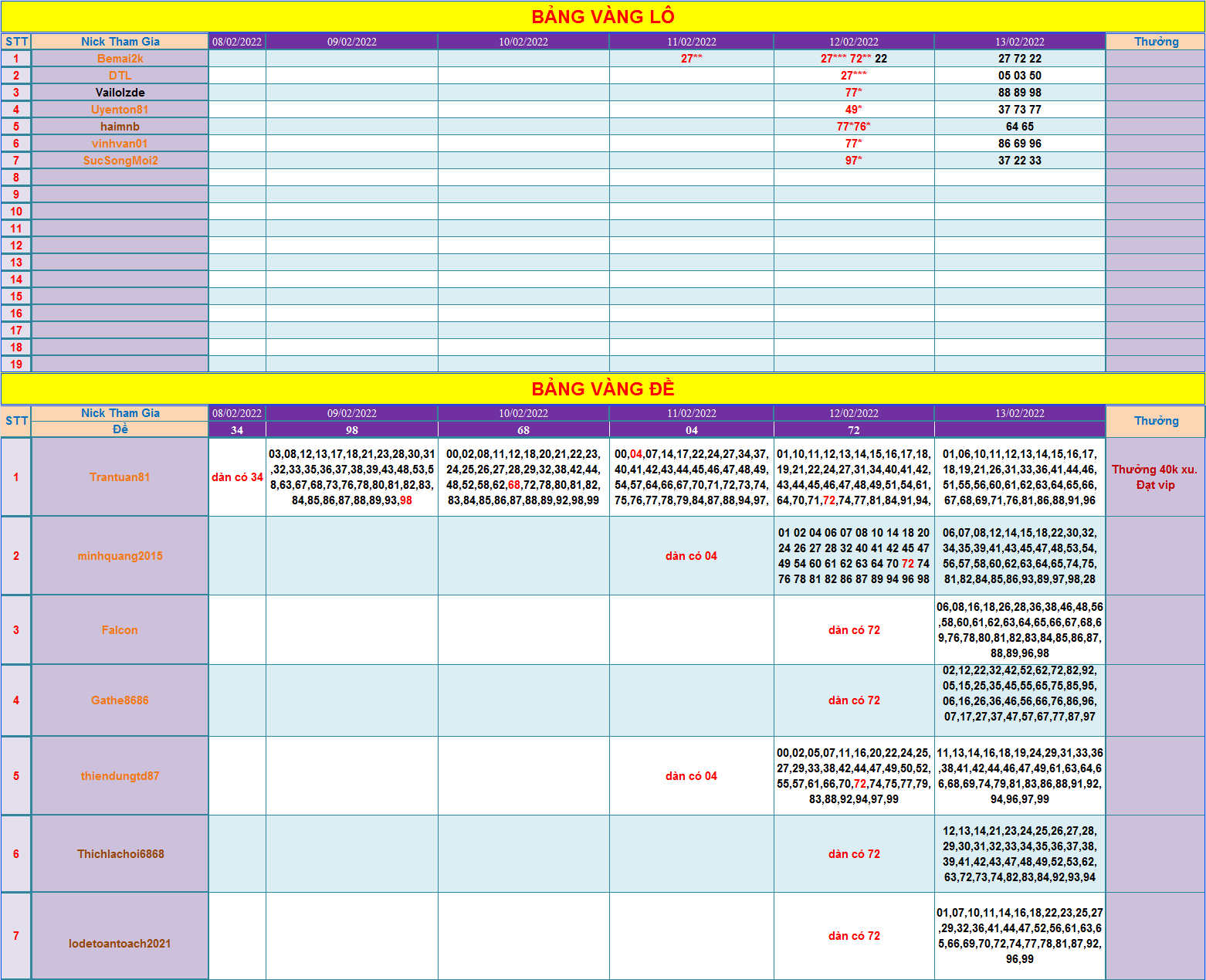Click the Uyenton81 nickname
The height and width of the screenshot is (980, 1206).
click(x=120, y=110)
